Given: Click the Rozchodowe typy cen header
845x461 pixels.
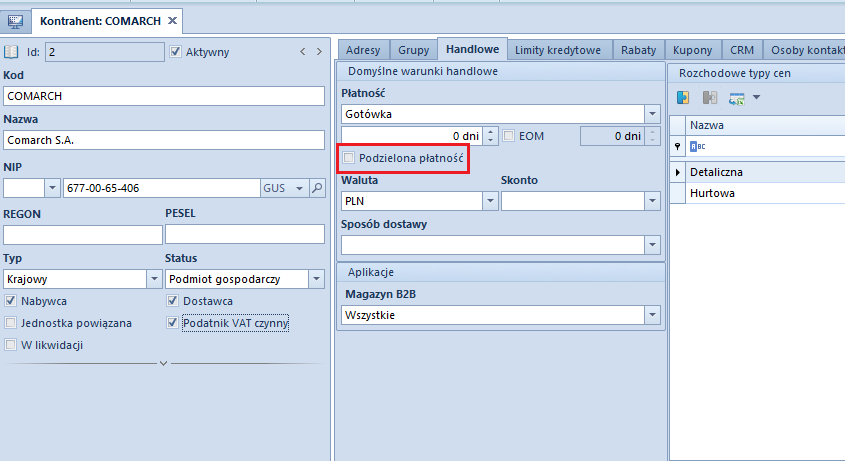Looking at the screenshot, I should [757, 73].
